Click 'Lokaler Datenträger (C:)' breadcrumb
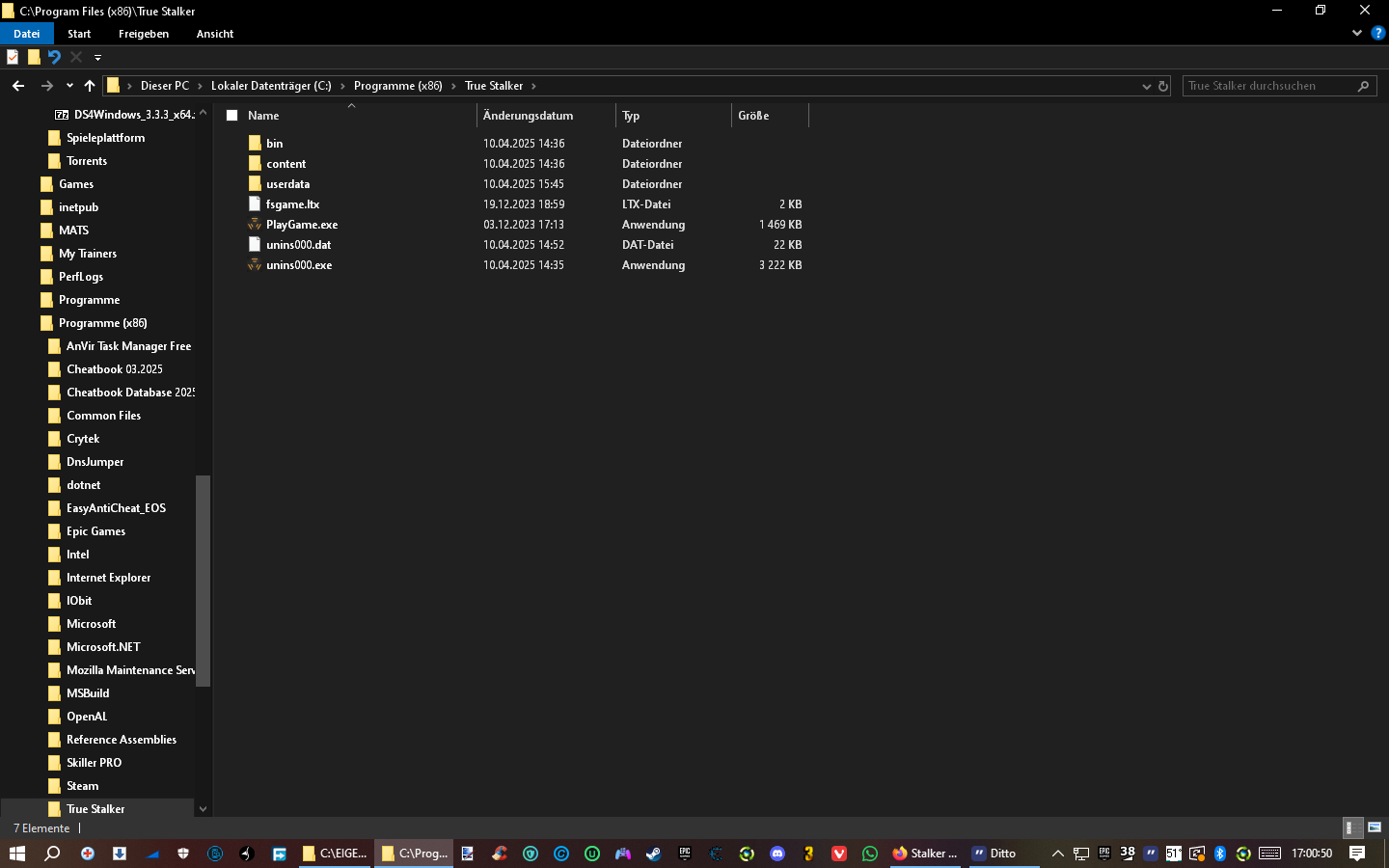This screenshot has height=868, width=1389. click(x=271, y=86)
